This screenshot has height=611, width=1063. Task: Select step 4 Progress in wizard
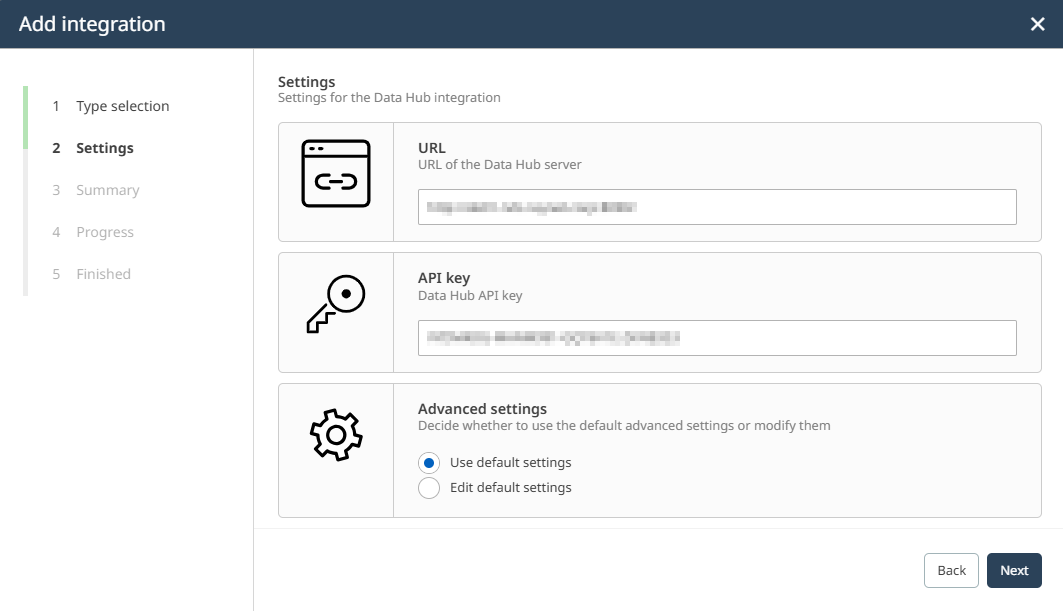pos(93,233)
